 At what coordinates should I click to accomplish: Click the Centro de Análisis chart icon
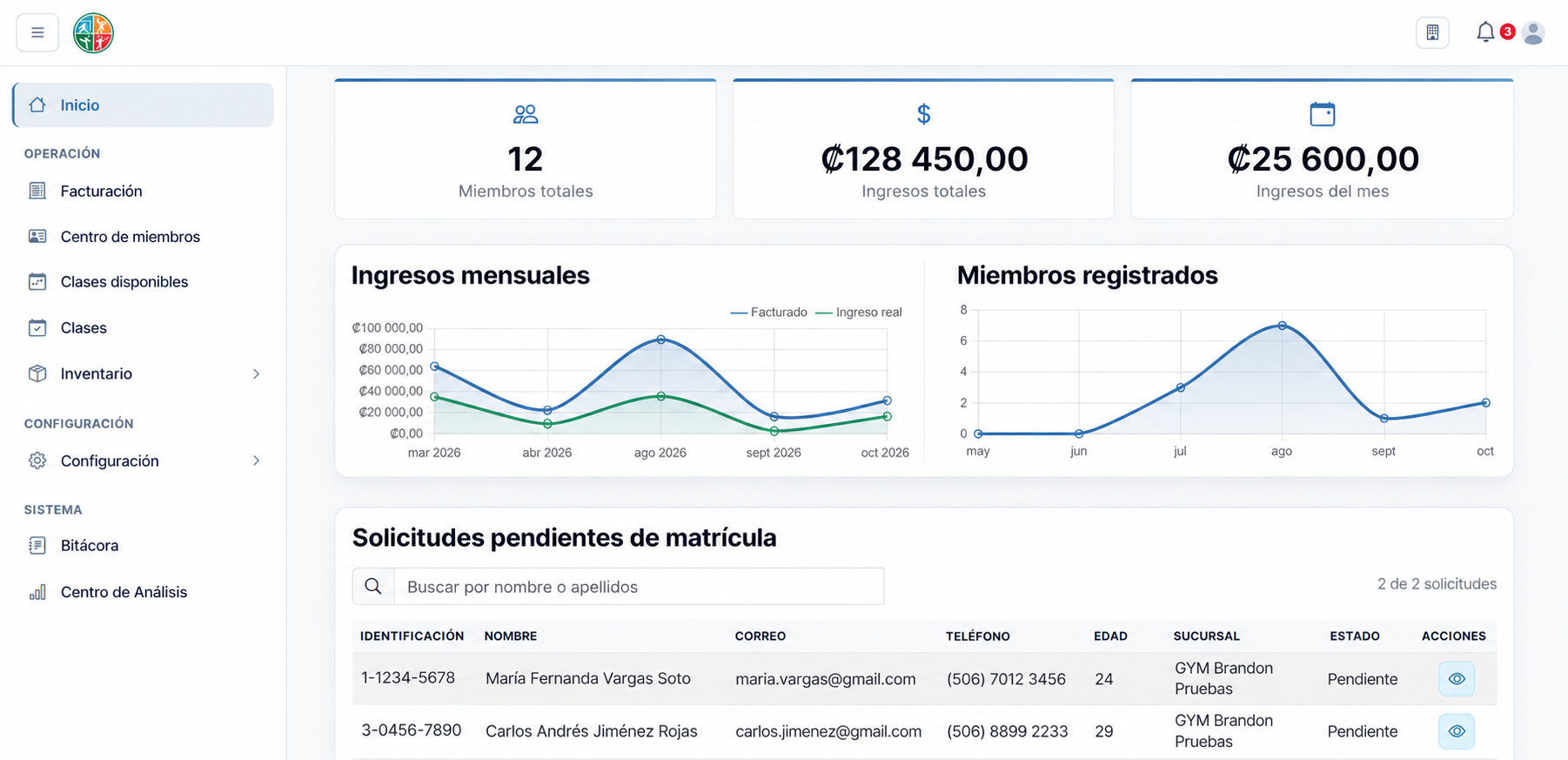coord(37,592)
